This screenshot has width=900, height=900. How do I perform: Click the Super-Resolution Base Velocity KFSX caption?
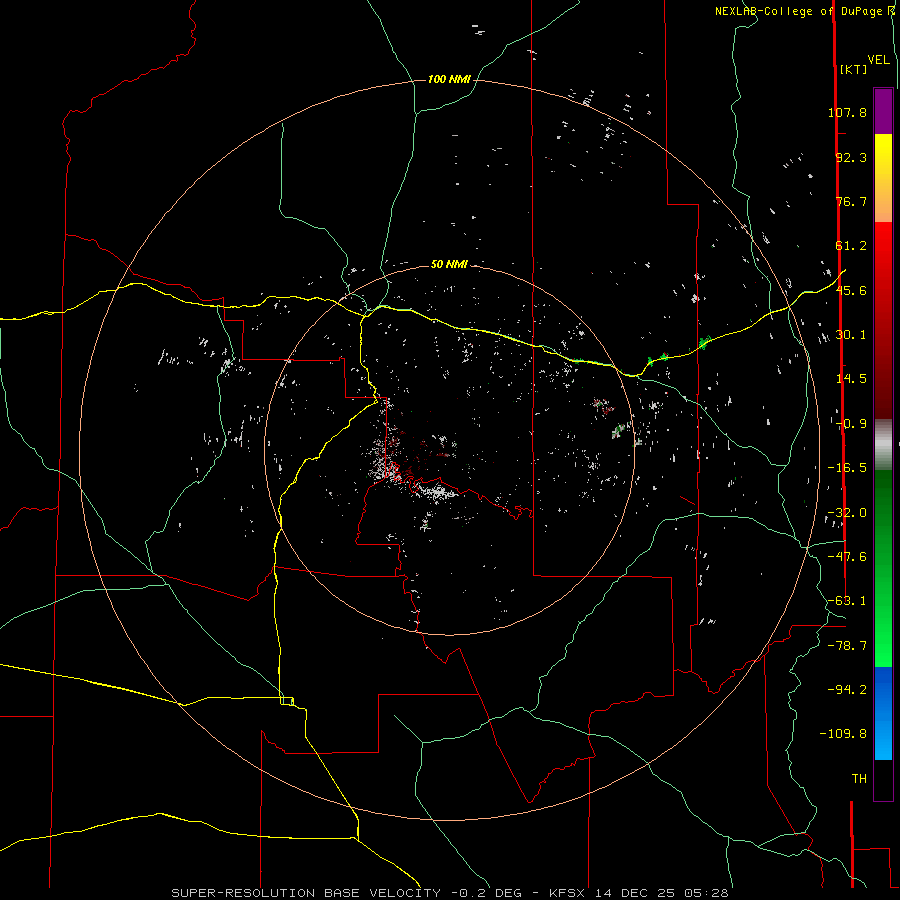(450, 893)
